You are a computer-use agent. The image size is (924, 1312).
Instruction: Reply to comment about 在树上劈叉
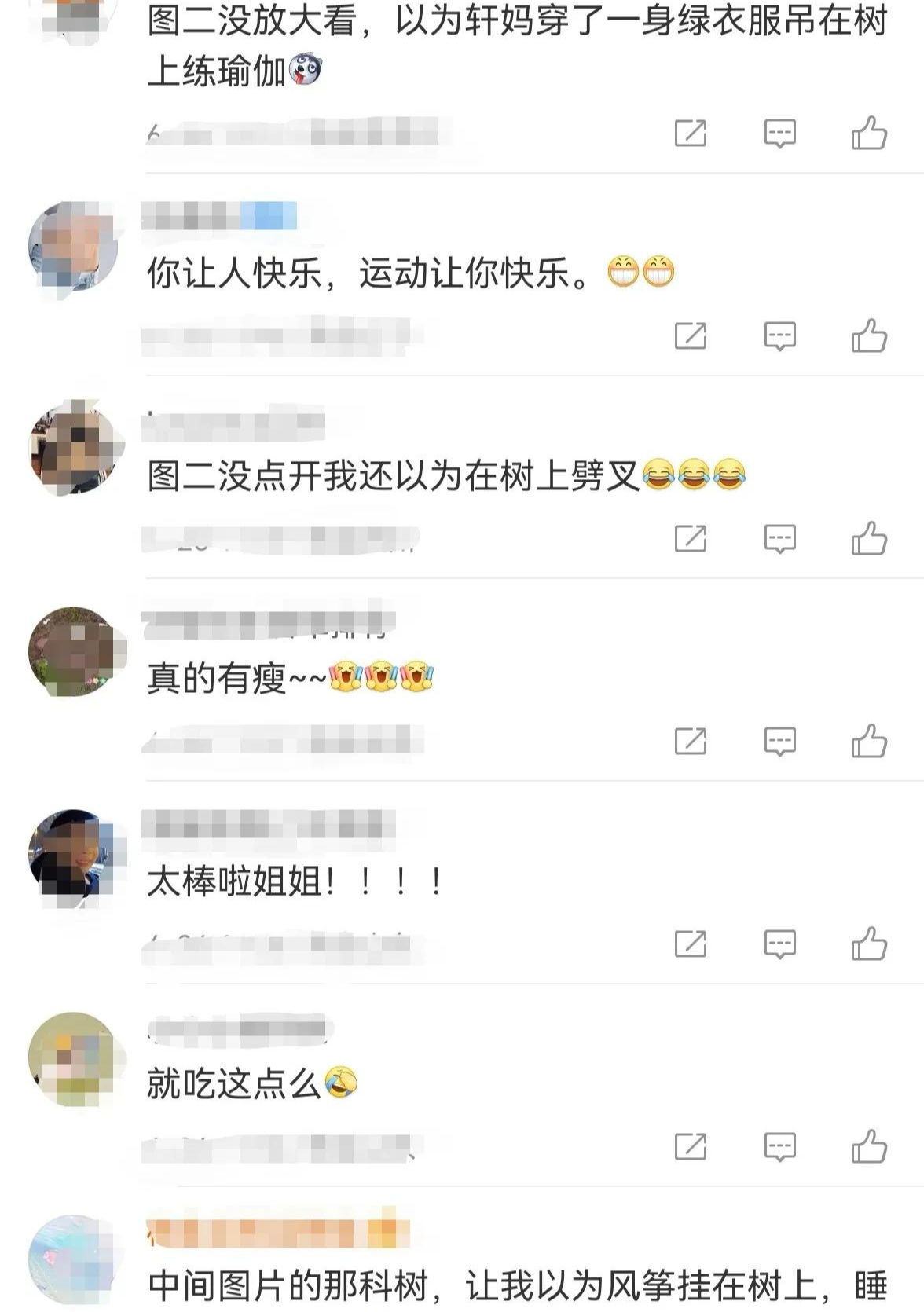(x=779, y=539)
